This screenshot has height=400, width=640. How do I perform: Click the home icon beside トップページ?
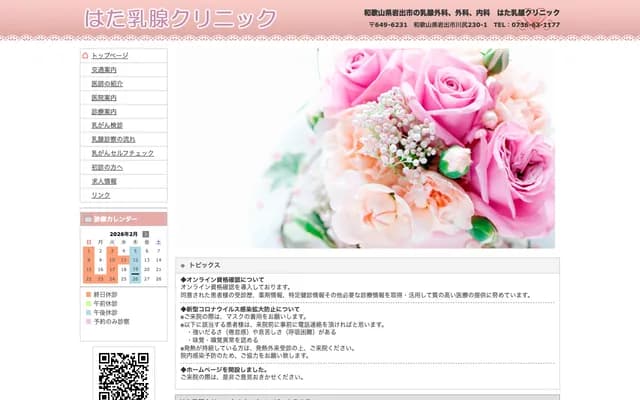[85, 55]
